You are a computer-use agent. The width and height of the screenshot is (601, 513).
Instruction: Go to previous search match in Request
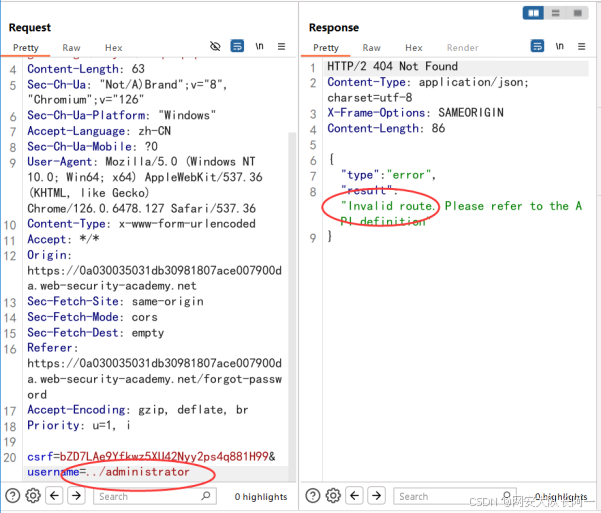[55, 496]
